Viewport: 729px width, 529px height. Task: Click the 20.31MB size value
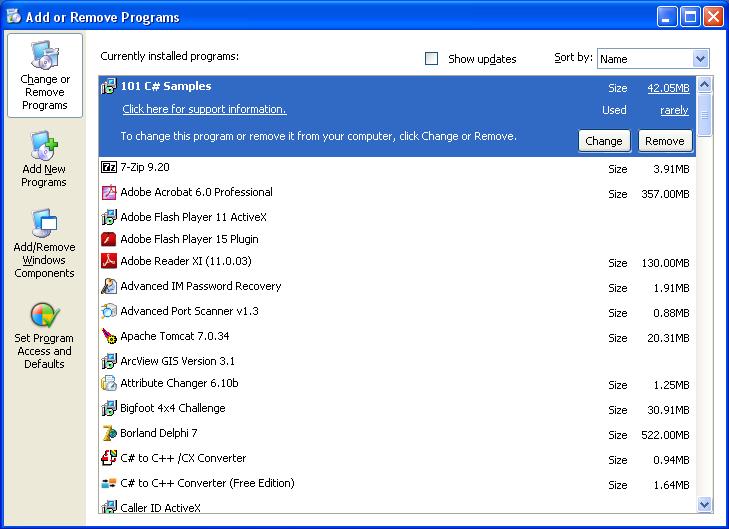pyautogui.click(x=668, y=338)
